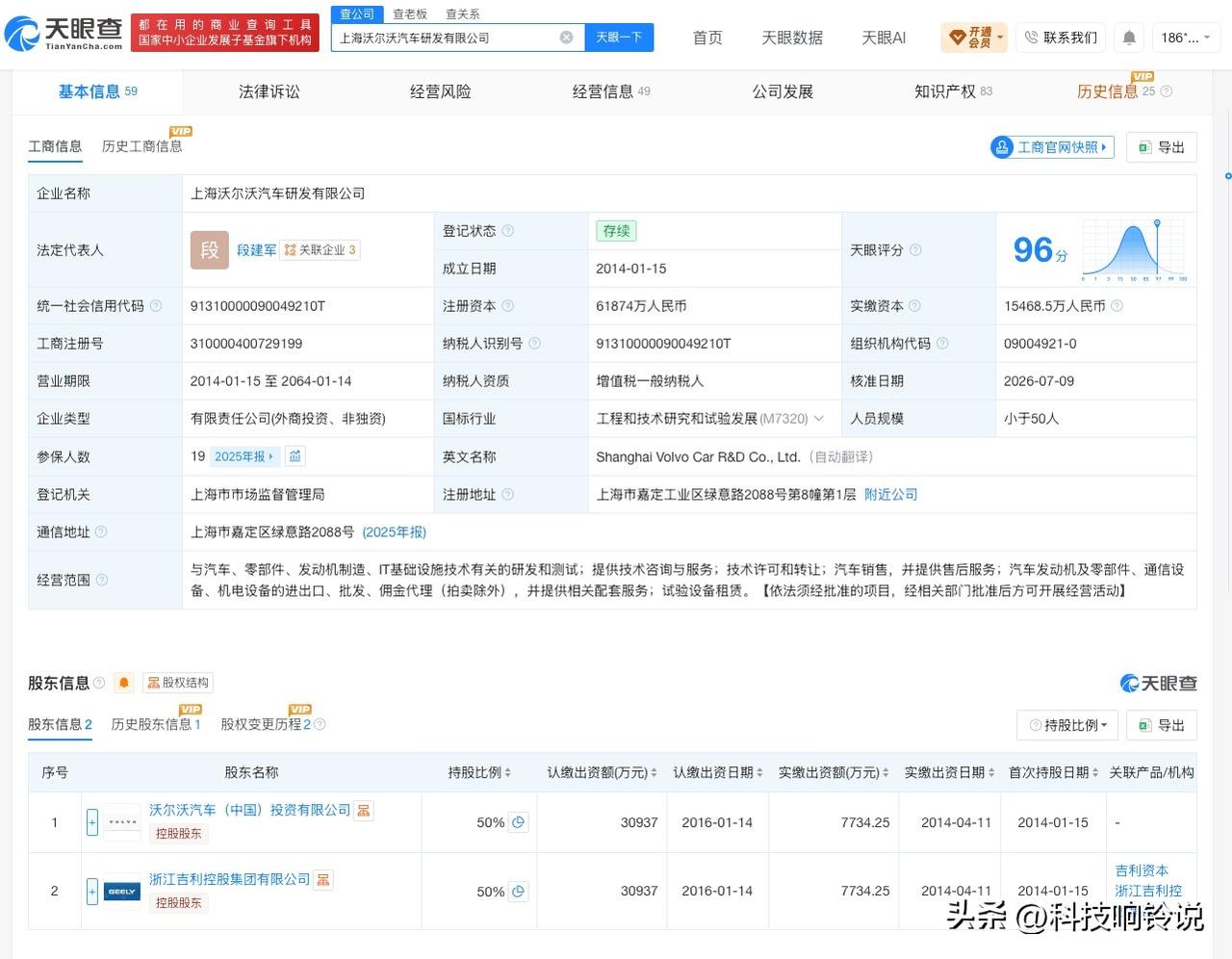Click the info icon beside 经营范围
This screenshot has width=1232, height=959.
[x=101, y=580]
